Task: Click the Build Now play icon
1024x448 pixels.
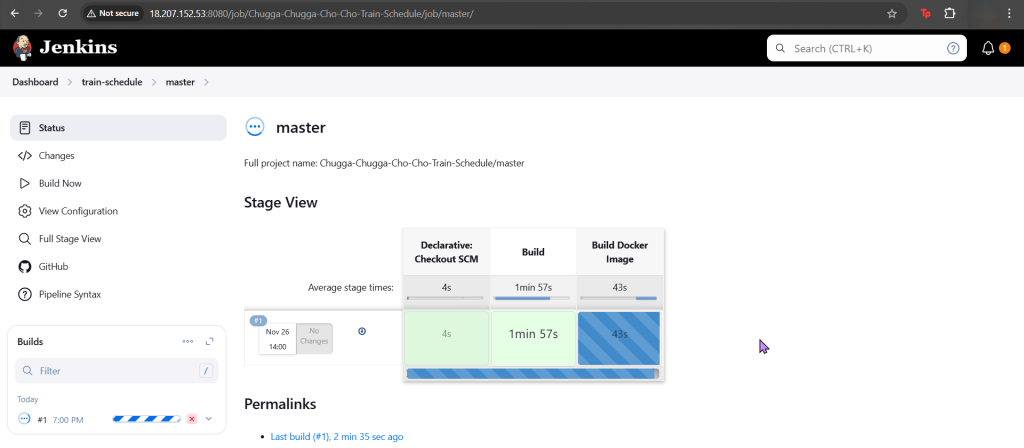Action: tap(25, 184)
